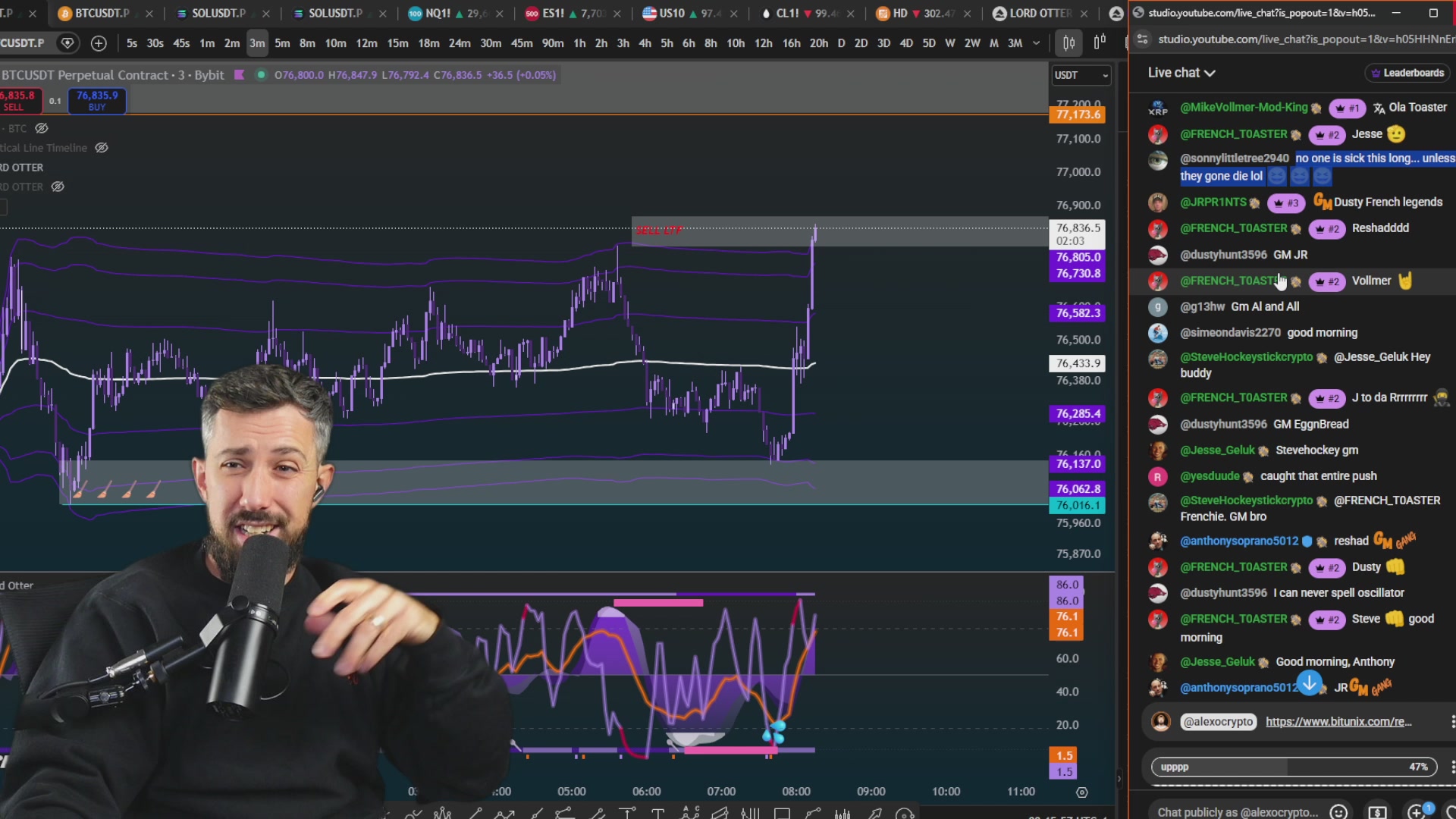
Task: Select the 4h timeframe
Action: coord(645,43)
